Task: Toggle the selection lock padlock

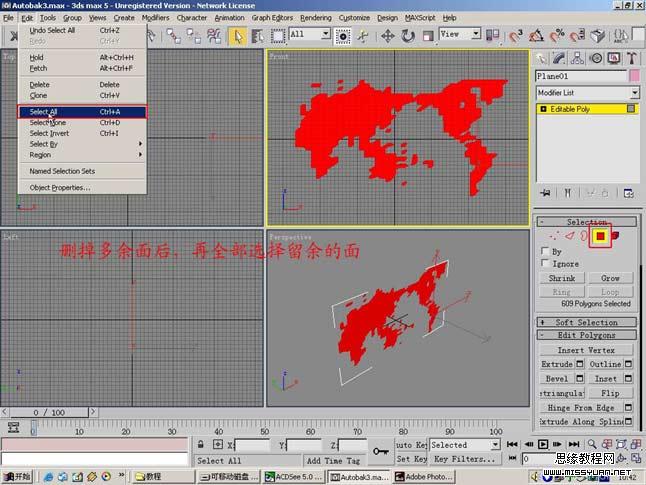Action: (203, 445)
